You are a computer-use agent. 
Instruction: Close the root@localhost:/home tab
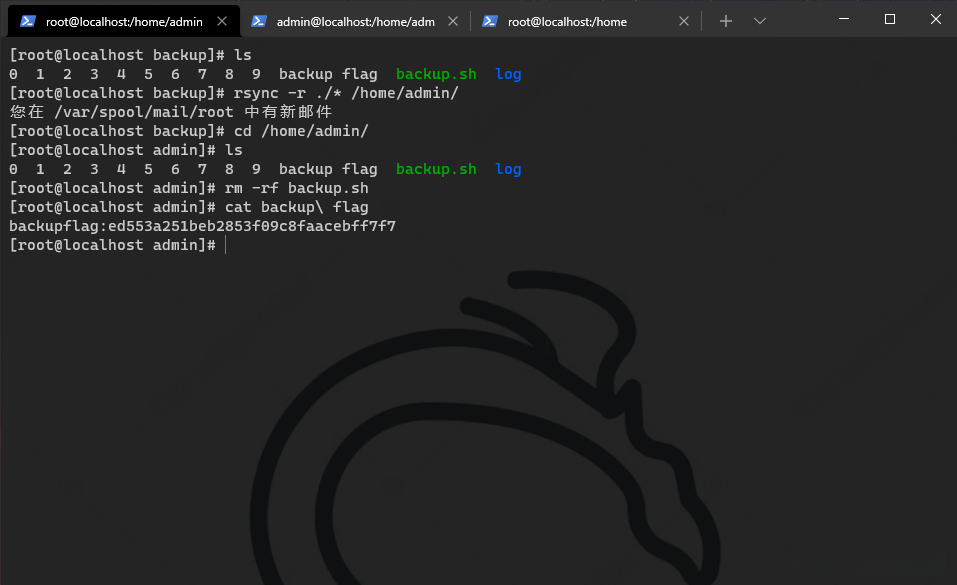pos(684,21)
